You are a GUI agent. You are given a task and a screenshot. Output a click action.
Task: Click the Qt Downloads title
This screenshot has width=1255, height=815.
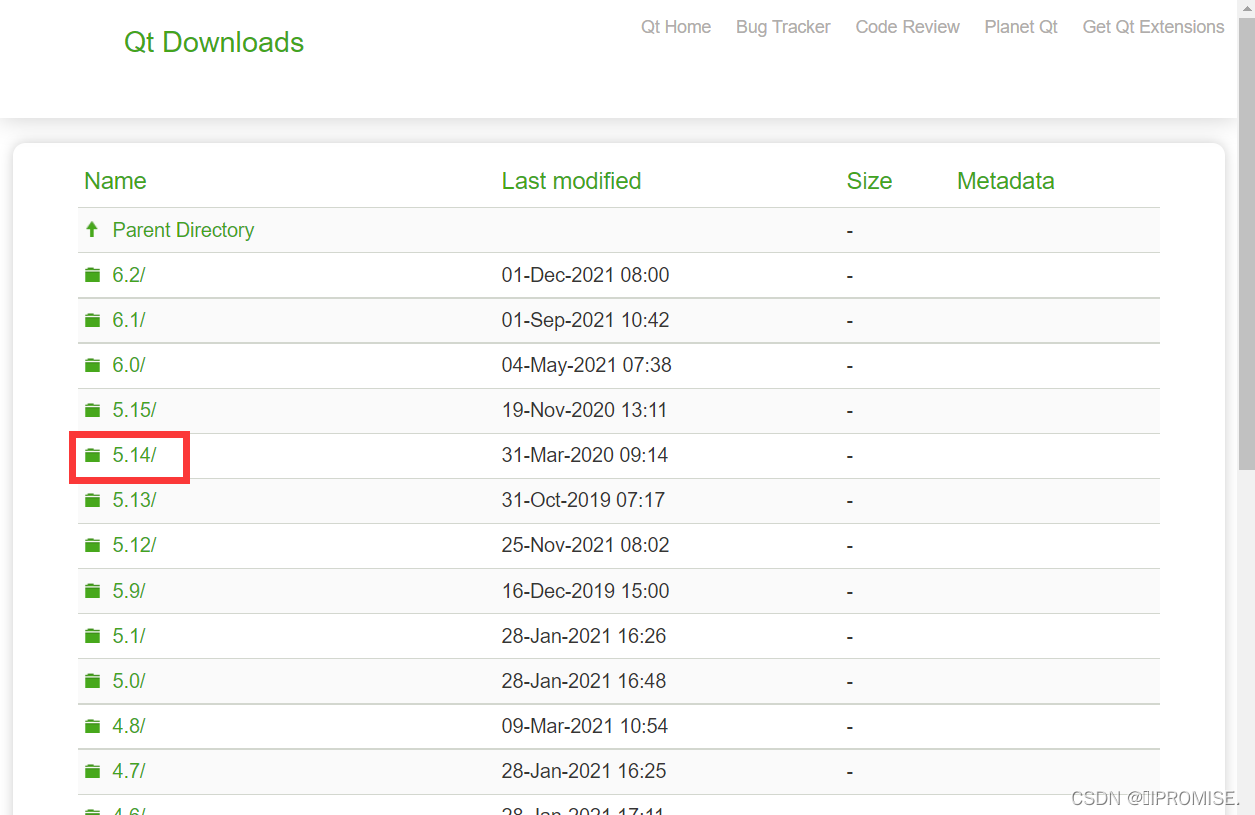point(214,42)
